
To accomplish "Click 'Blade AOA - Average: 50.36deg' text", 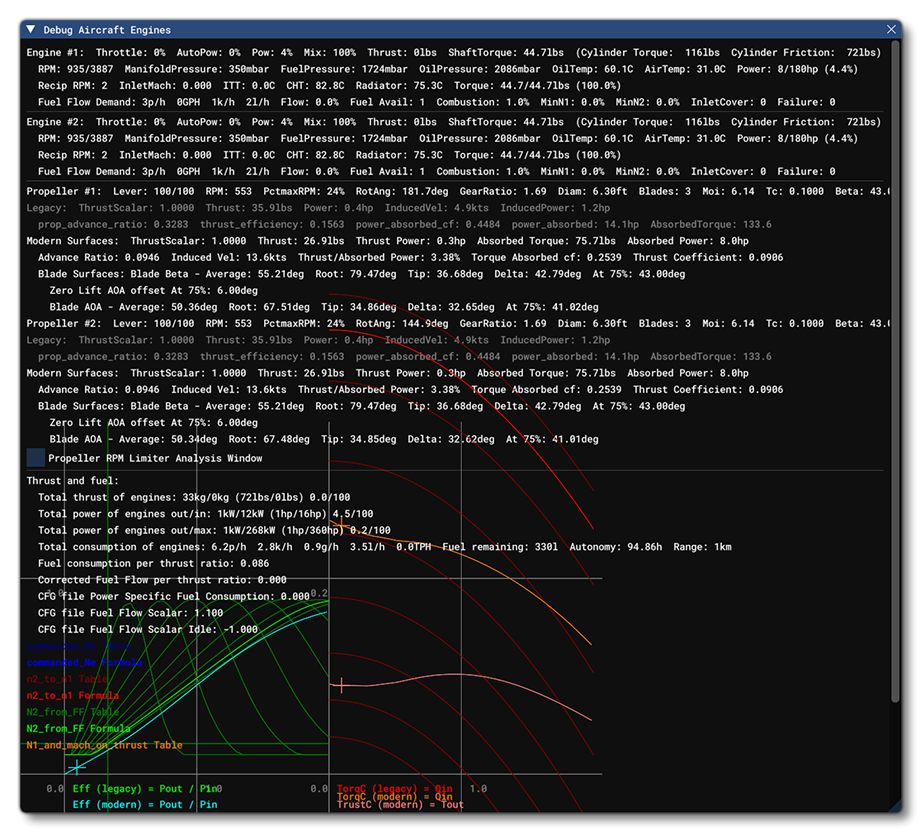I will coord(133,307).
